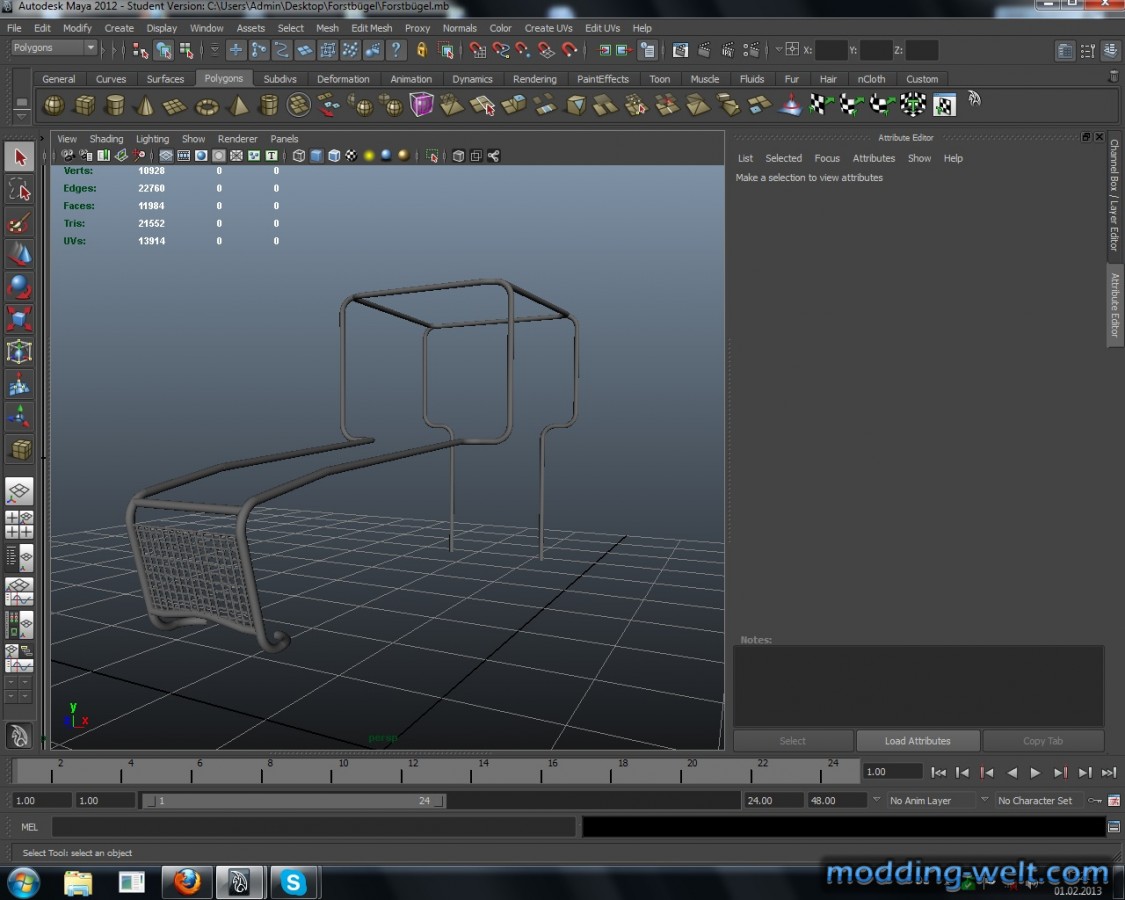The image size is (1125, 900).
Task: Open animation preferences icon
Action: tap(1114, 800)
